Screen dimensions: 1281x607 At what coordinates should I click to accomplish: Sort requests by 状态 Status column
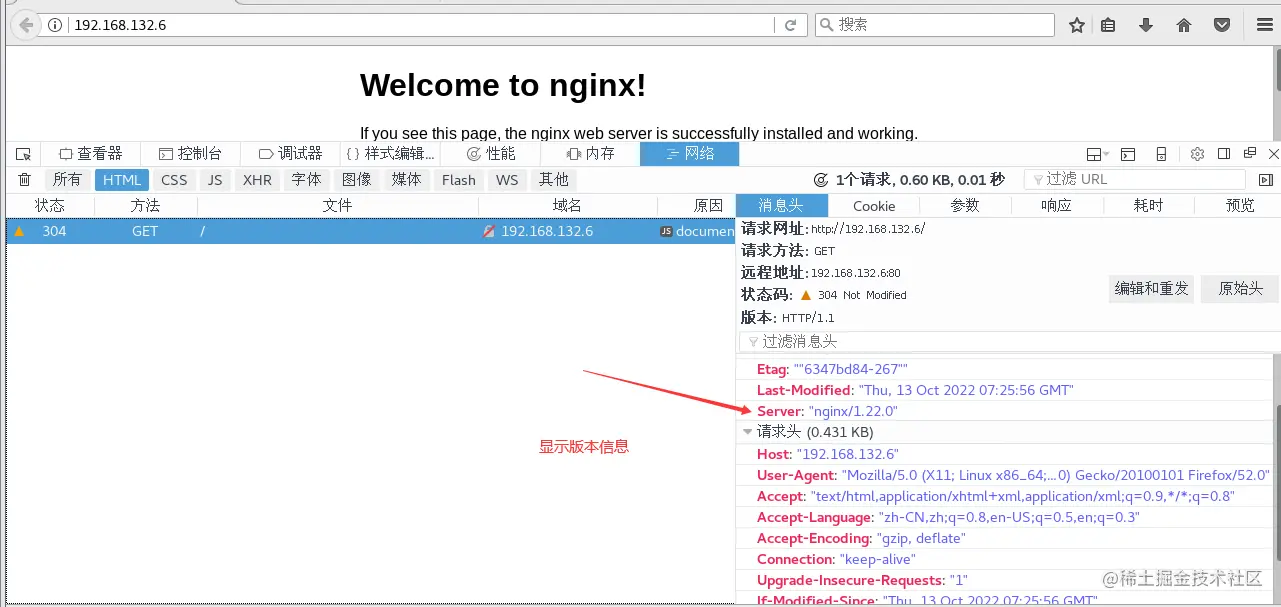(50, 205)
